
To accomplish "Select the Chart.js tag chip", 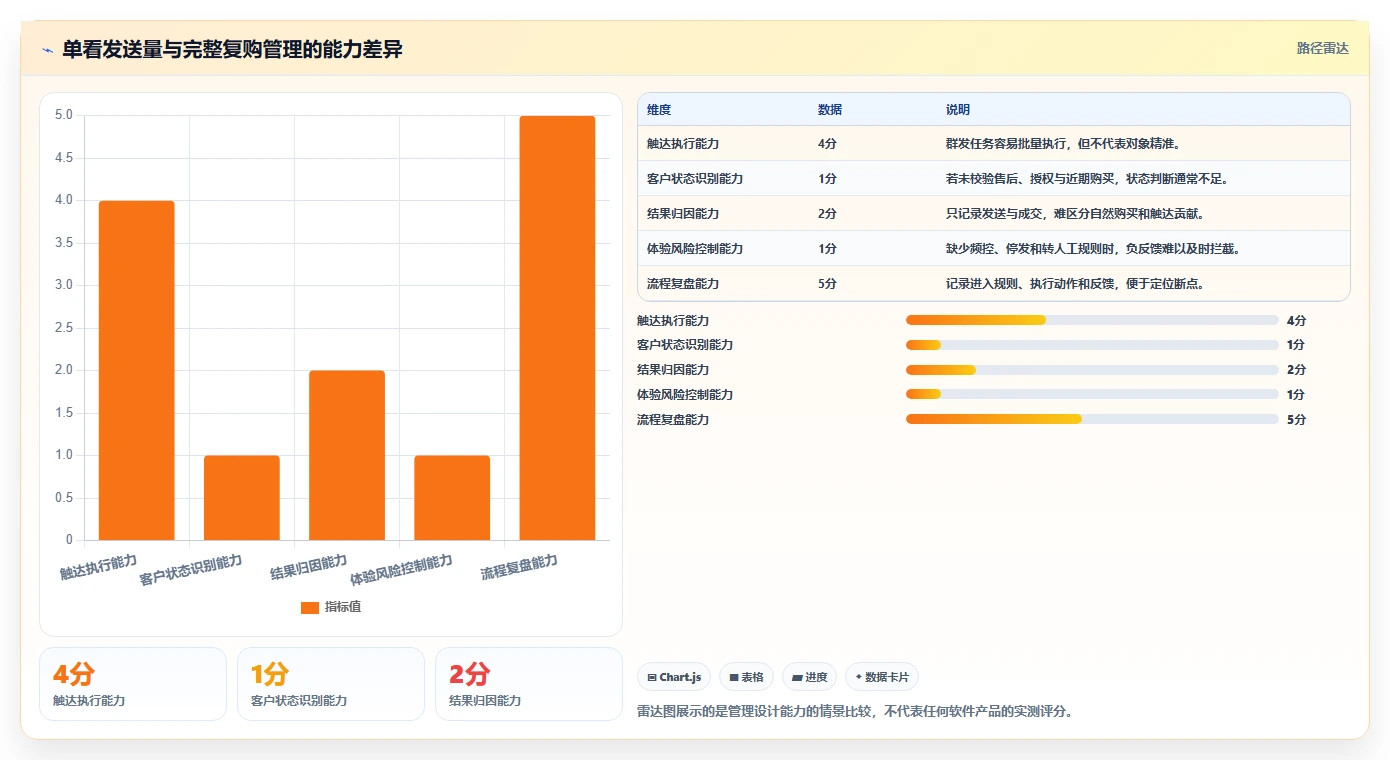I will click(x=674, y=677).
